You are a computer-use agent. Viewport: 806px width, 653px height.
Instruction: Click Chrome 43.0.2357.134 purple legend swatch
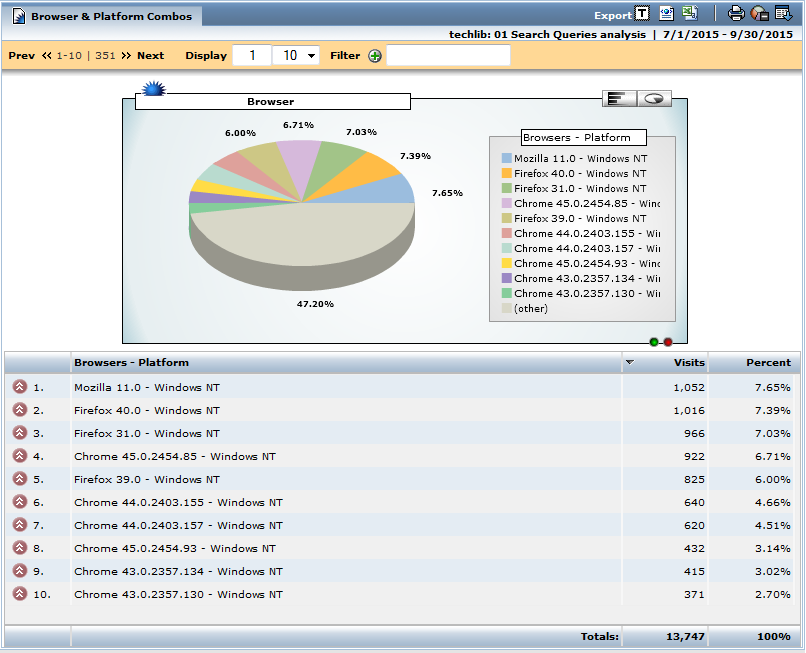point(507,278)
